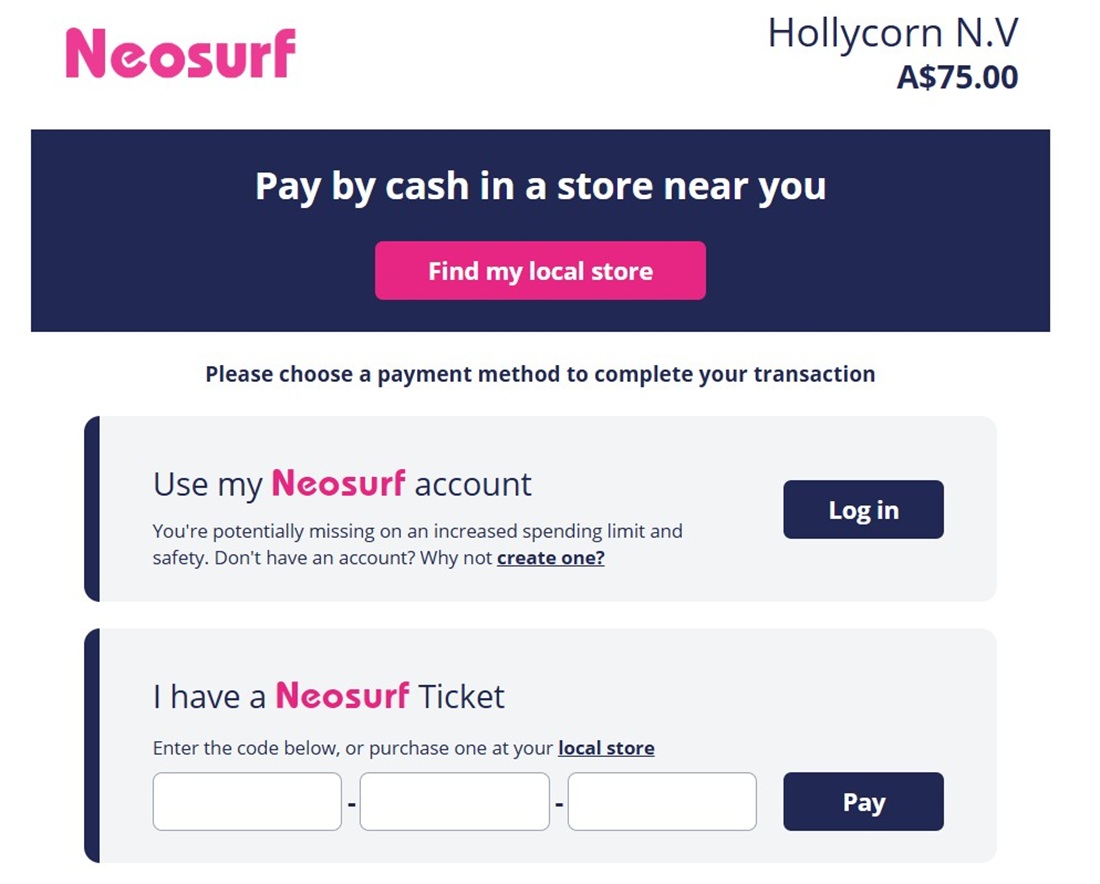This screenshot has height=884, width=1100.
Task: Click the Log in button
Action: point(863,509)
